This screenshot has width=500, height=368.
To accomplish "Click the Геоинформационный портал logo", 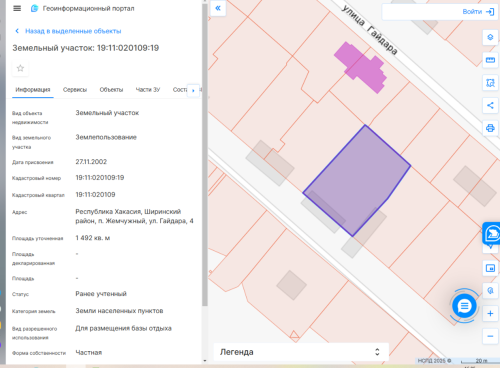I will click(34, 8).
